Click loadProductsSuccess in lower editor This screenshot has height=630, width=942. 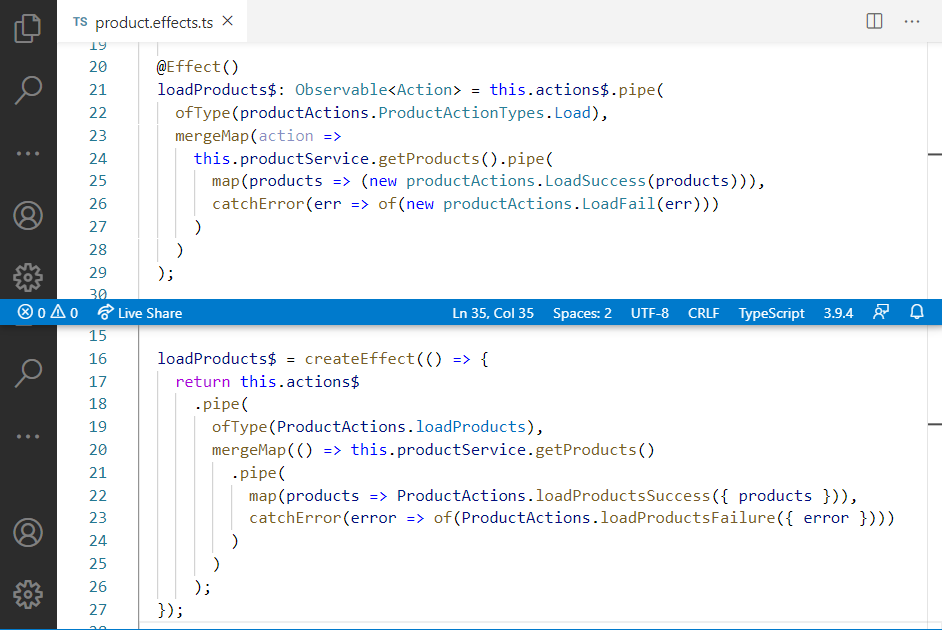[x=623, y=496]
